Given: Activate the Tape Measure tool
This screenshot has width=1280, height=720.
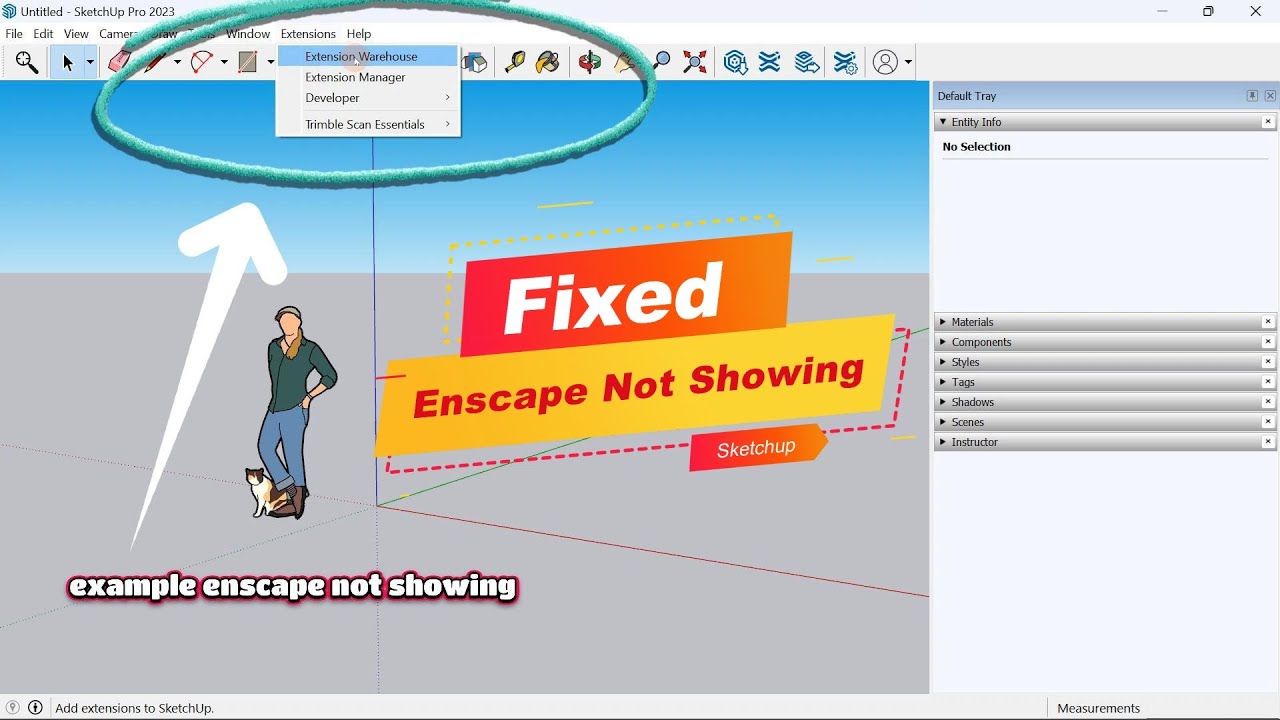Looking at the screenshot, I should point(515,62).
